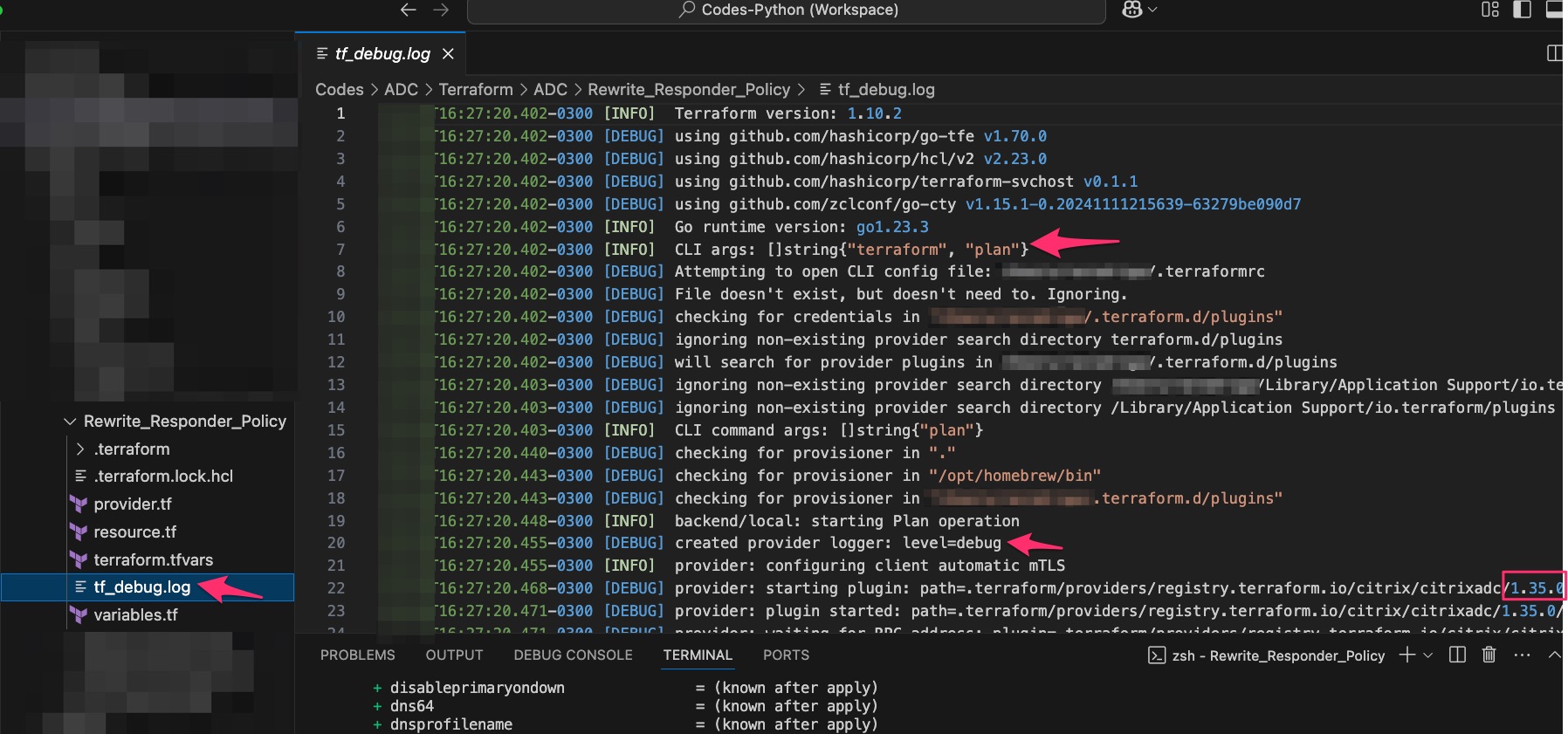
Task: Split the terminal panel
Action: pos(1457,655)
